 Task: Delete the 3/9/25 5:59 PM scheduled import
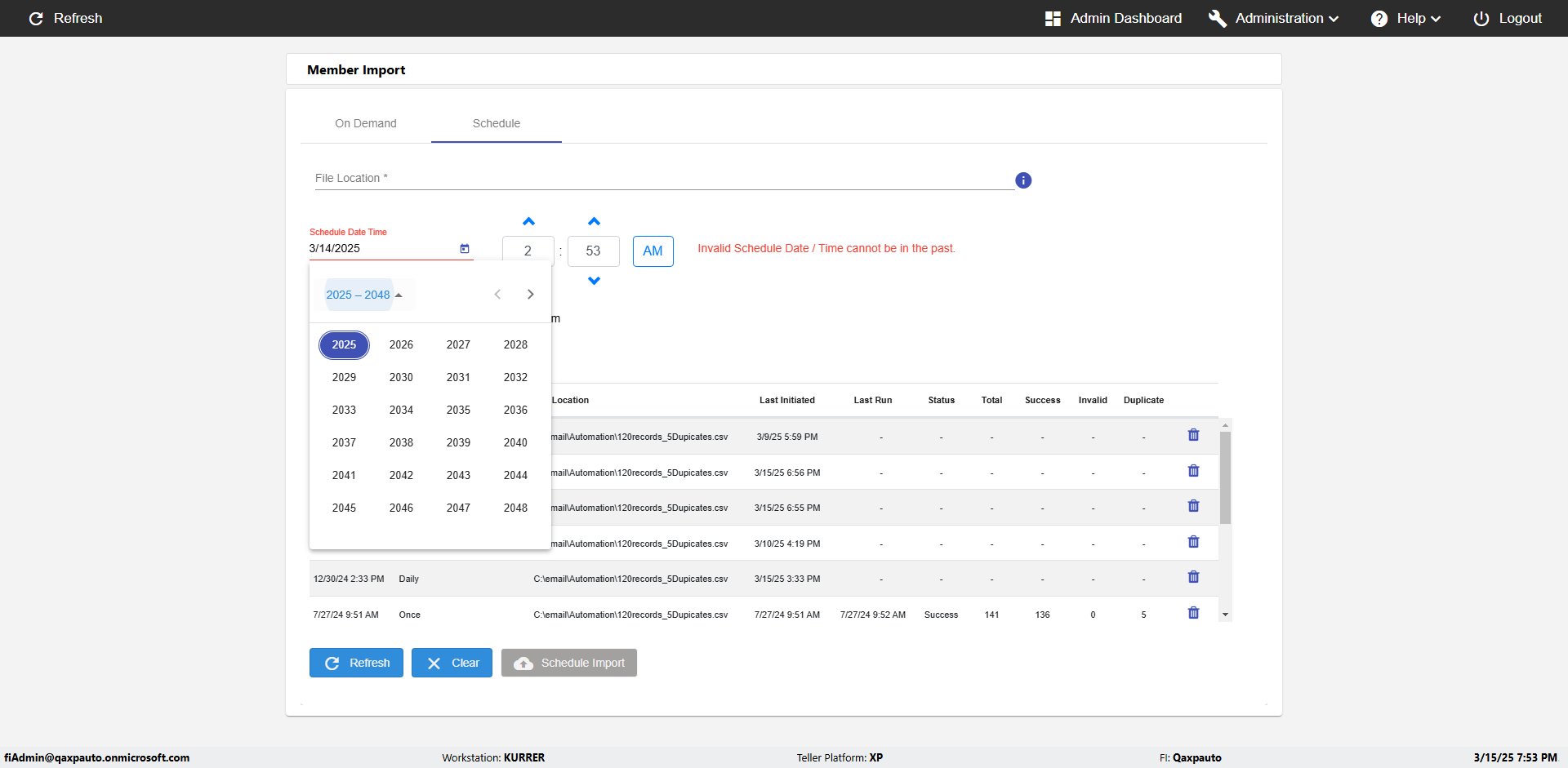(x=1193, y=435)
